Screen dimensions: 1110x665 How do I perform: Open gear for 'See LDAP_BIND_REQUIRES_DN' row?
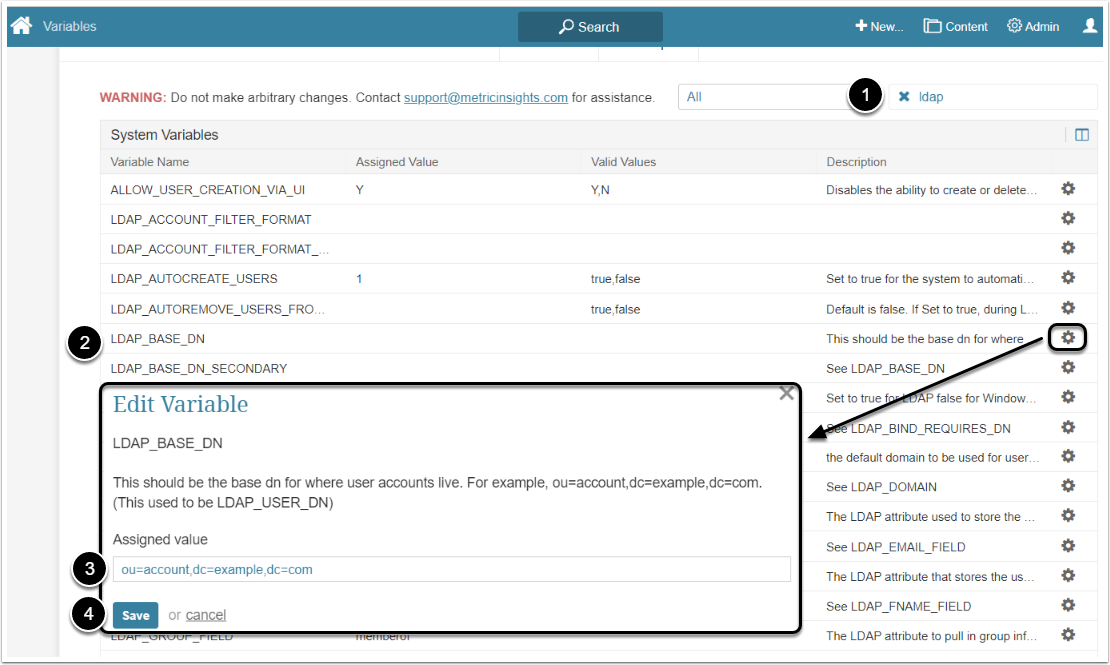click(x=1068, y=428)
